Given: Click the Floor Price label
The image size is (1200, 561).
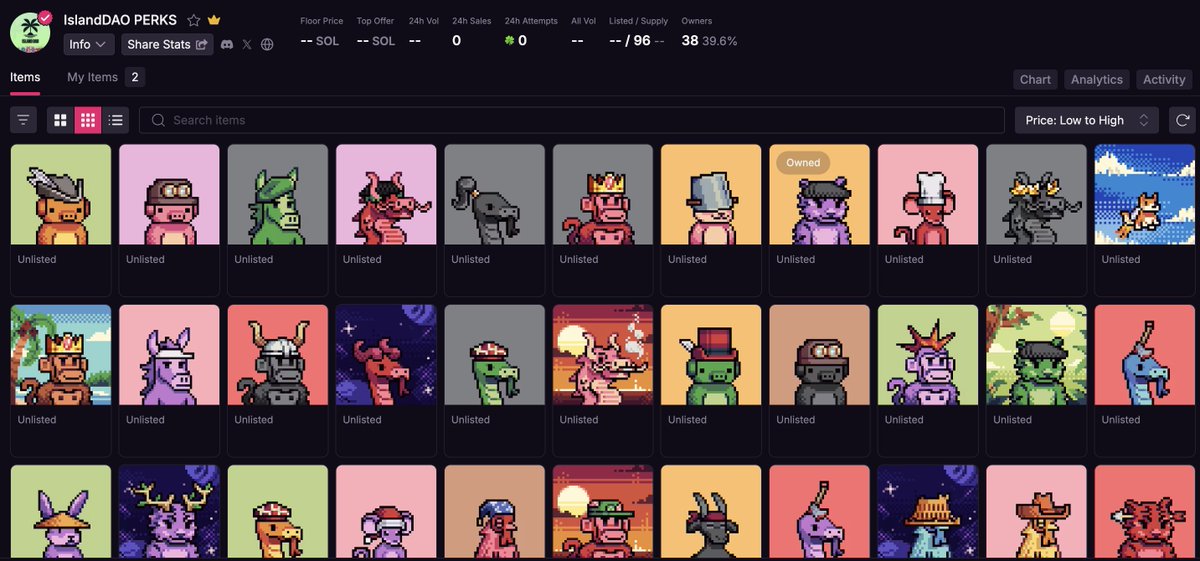Looking at the screenshot, I should (x=322, y=21).
